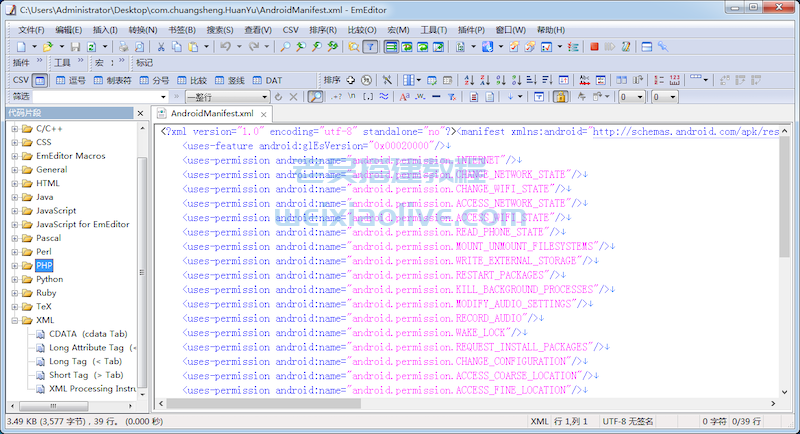
Task: Click the 比较 button in CSV toolbar
Action: coord(192,80)
